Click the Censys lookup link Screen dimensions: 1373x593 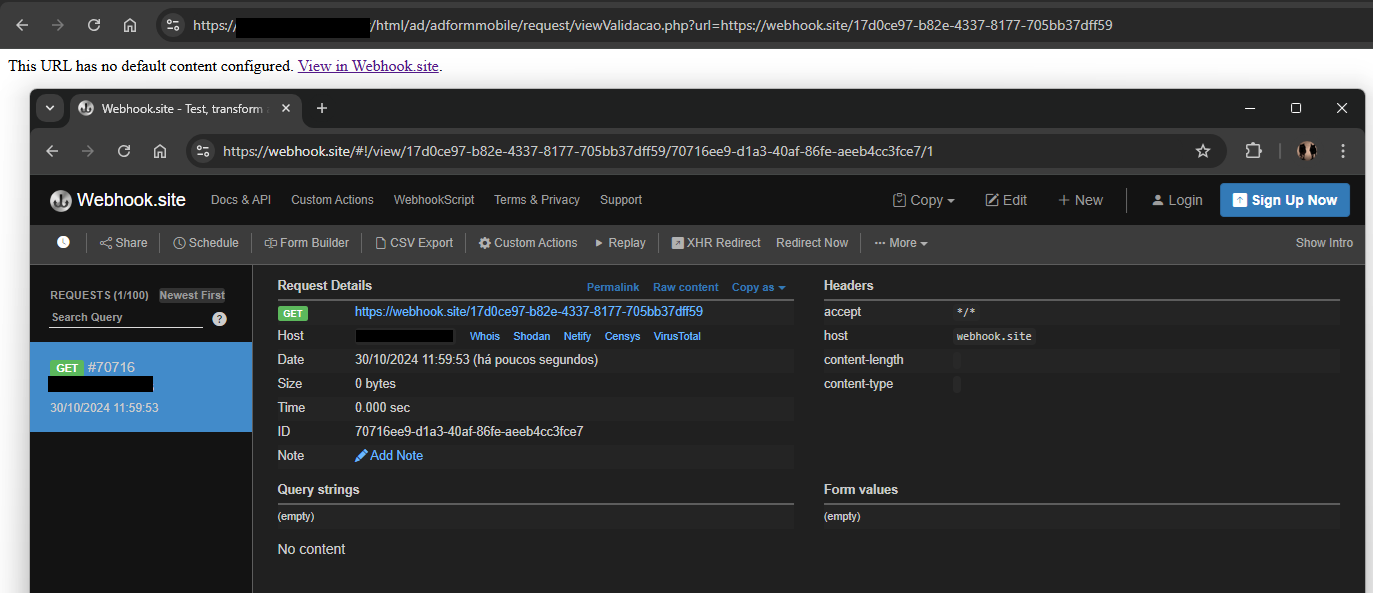click(x=622, y=336)
